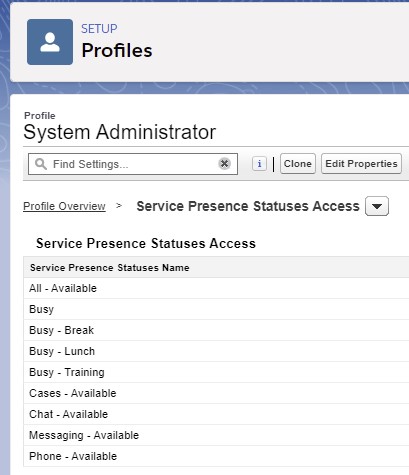Expand the Service Presence Statuses Access dropdown

[377, 206]
